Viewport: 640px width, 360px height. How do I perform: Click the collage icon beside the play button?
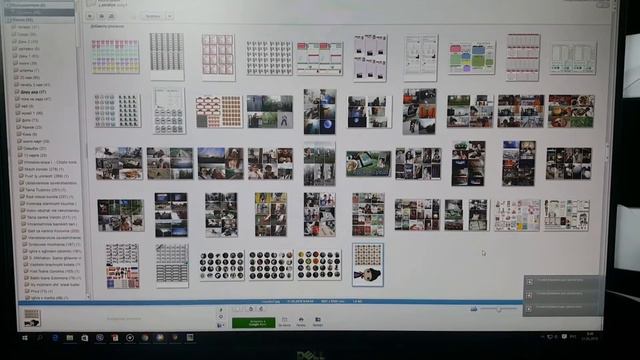(101, 16)
